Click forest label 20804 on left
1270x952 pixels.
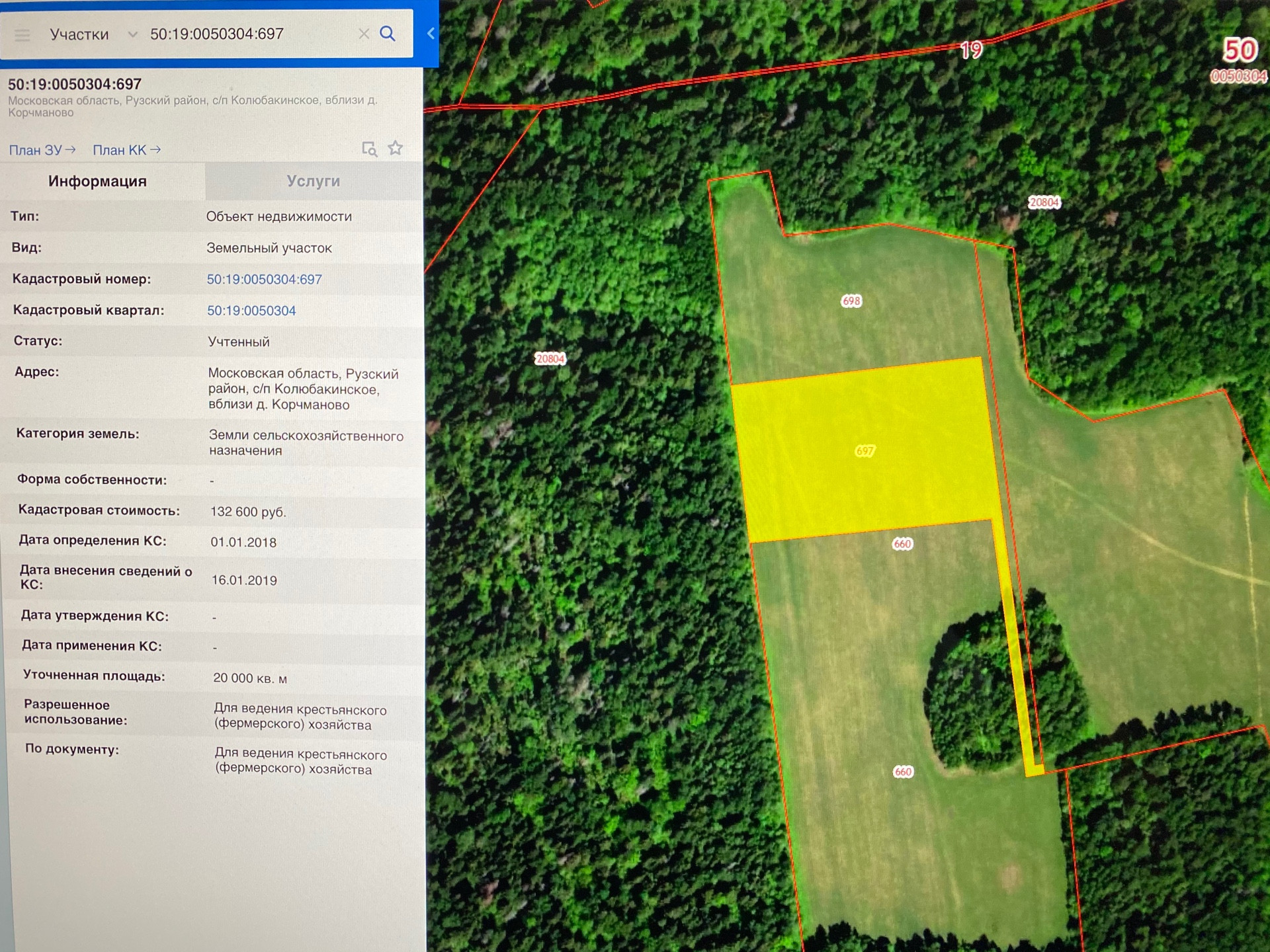(x=550, y=359)
